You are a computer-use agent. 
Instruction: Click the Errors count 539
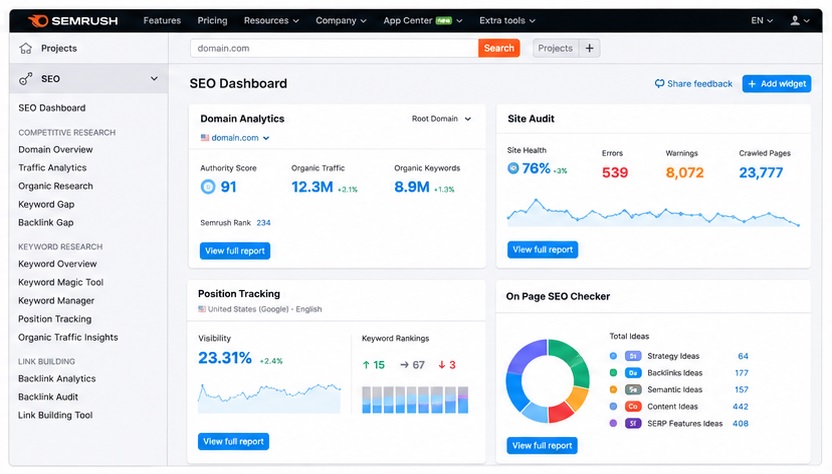615,173
